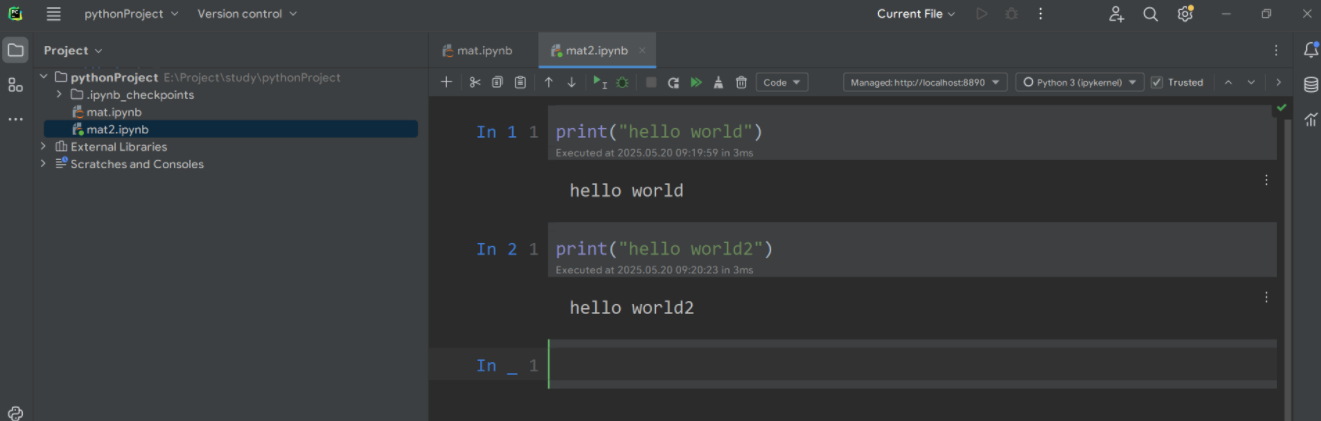
Task: Open the pythonProject project dropdown
Action: click(131, 14)
